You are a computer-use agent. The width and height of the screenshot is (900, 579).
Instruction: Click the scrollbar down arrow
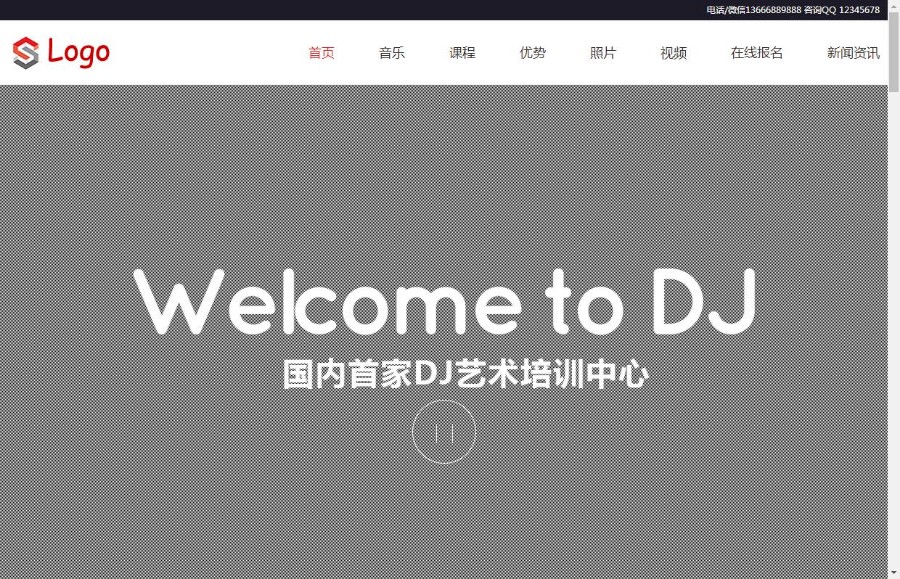tap(893, 573)
